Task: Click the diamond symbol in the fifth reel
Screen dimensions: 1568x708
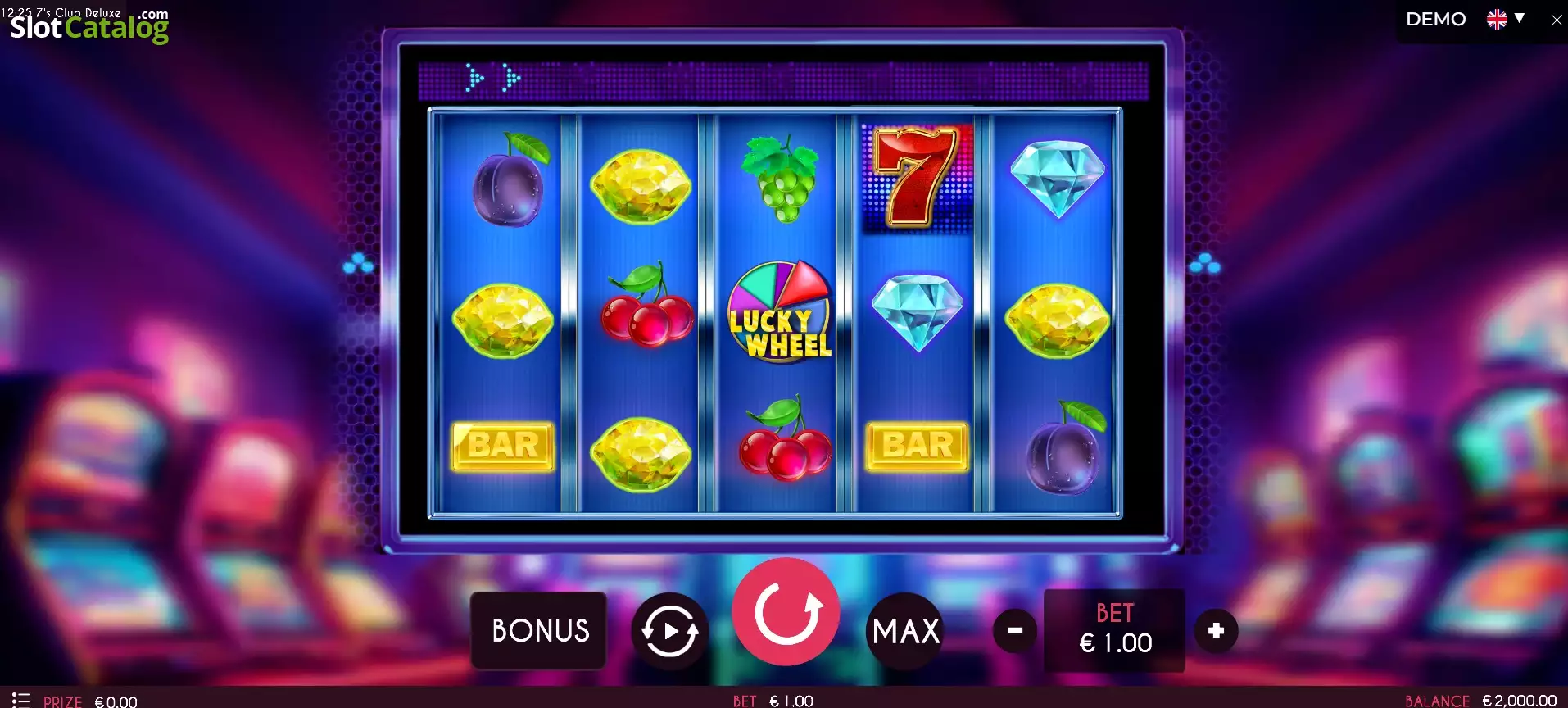Action: tap(1057, 178)
